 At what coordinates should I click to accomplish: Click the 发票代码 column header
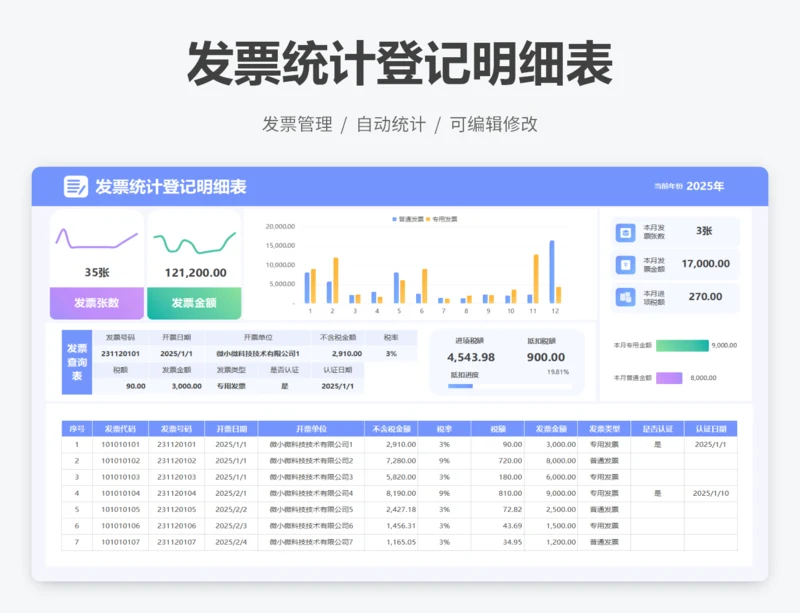(120, 429)
